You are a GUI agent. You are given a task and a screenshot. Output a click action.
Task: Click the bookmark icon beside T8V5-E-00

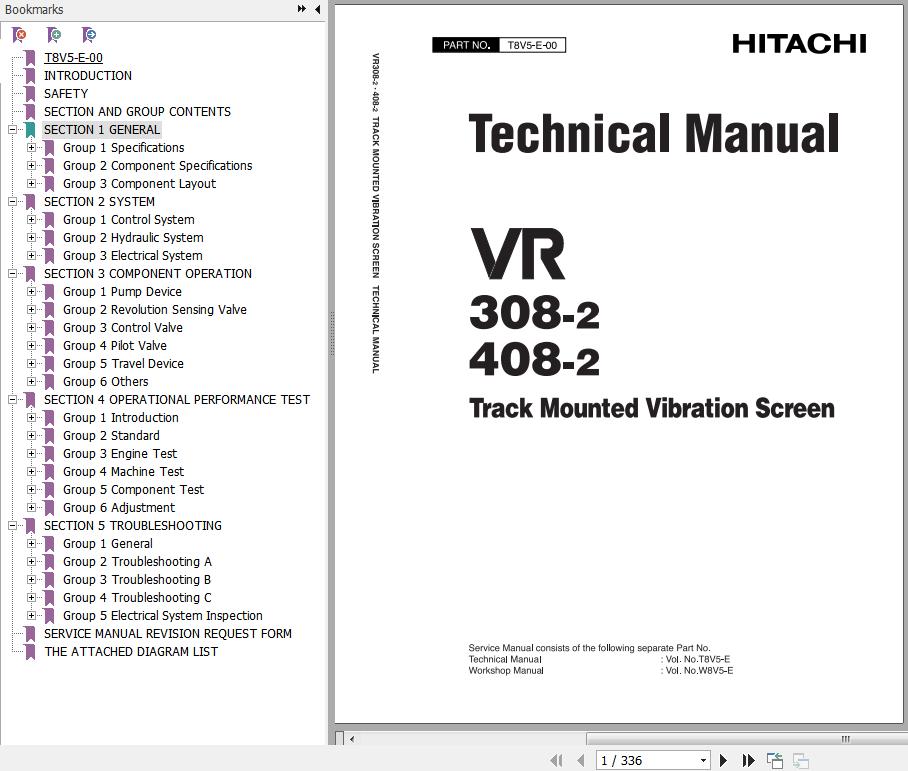[x=30, y=58]
